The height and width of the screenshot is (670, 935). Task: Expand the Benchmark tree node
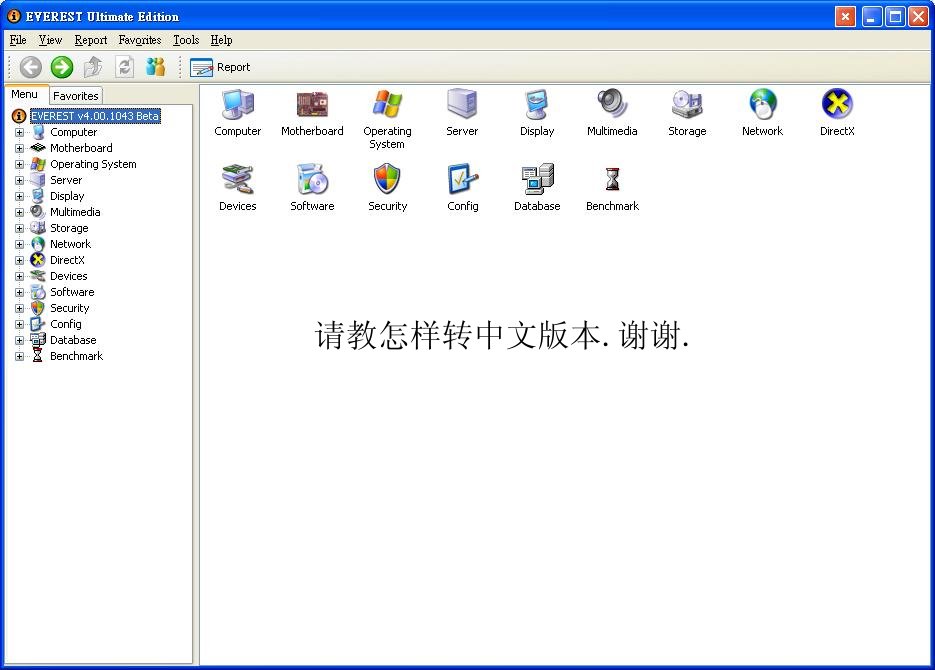coord(19,356)
